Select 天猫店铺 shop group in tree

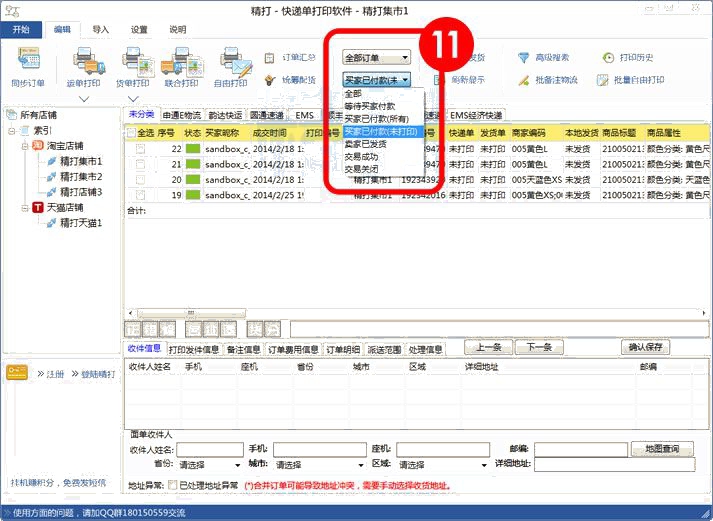coord(65,208)
